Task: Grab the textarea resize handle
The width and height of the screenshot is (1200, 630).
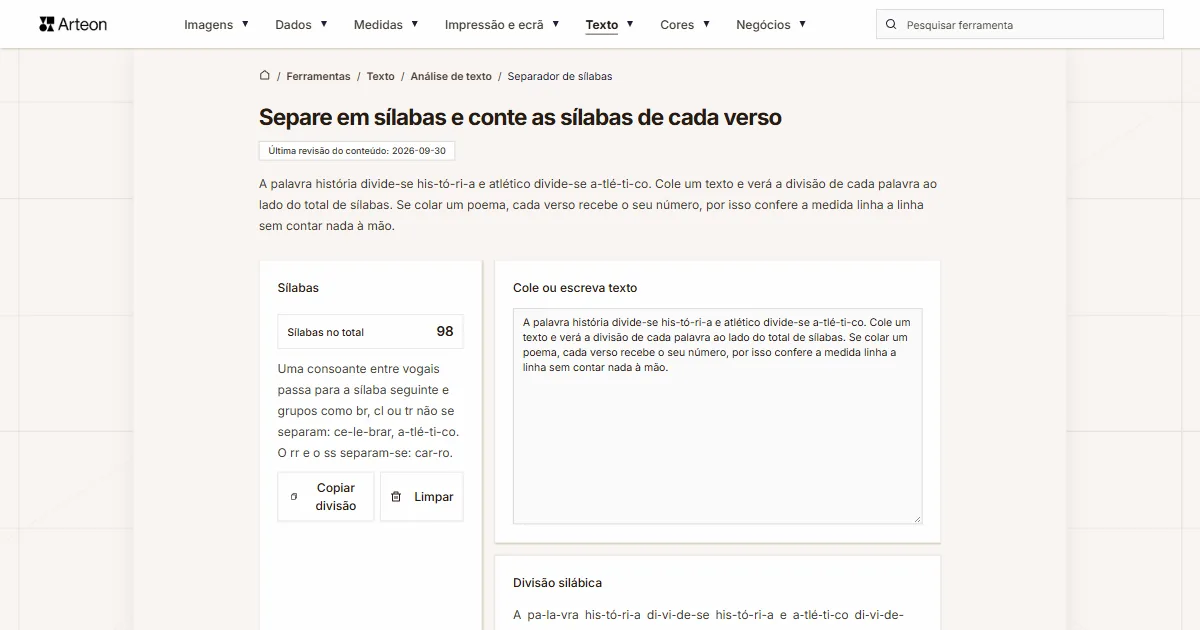Action: (916, 518)
